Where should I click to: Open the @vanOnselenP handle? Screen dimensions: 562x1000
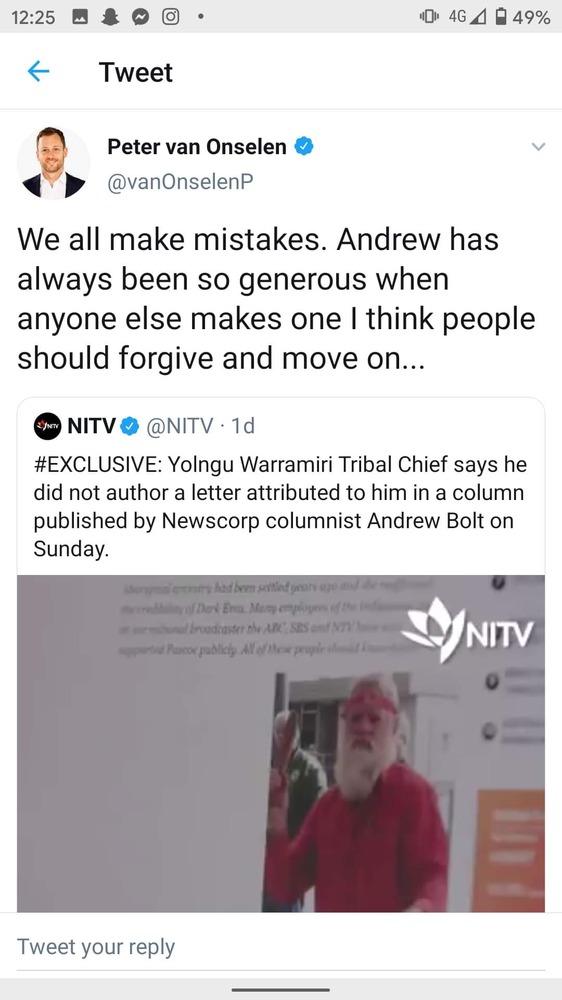pos(181,182)
